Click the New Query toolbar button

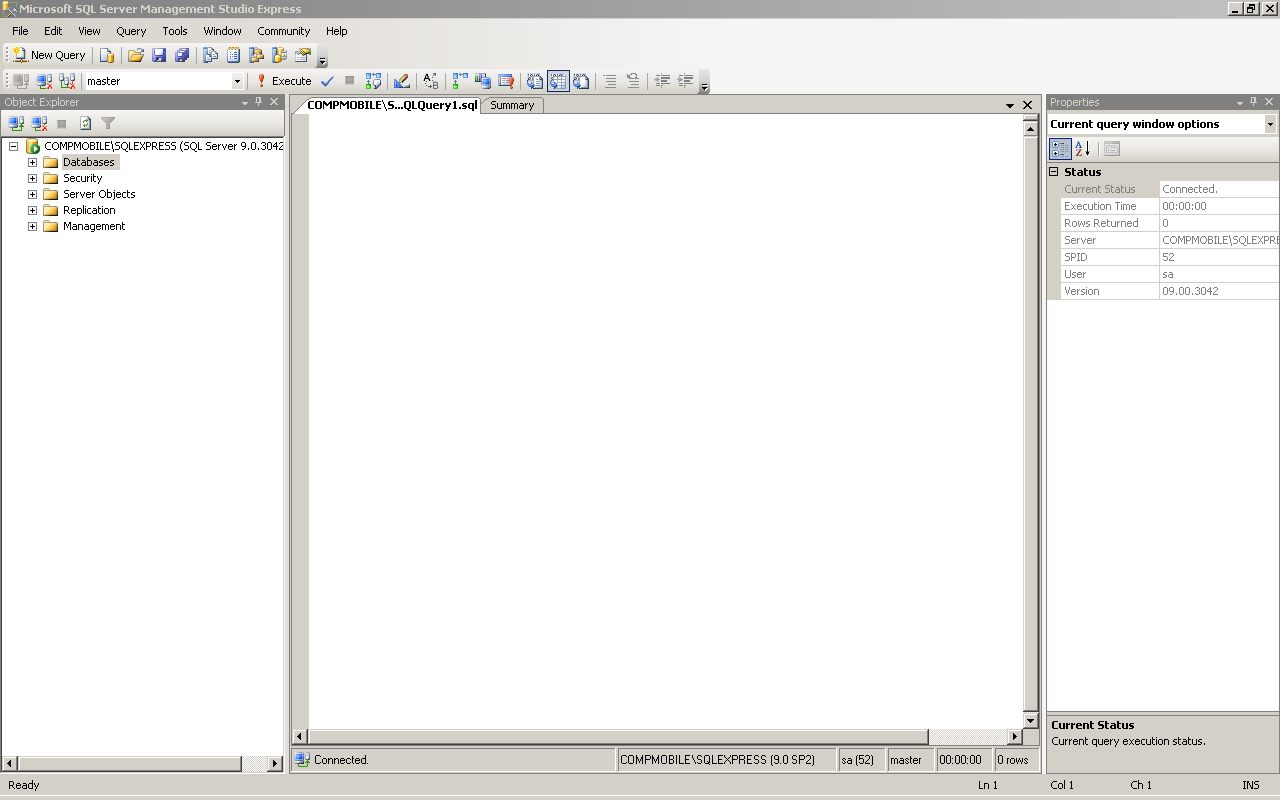[x=50, y=55]
